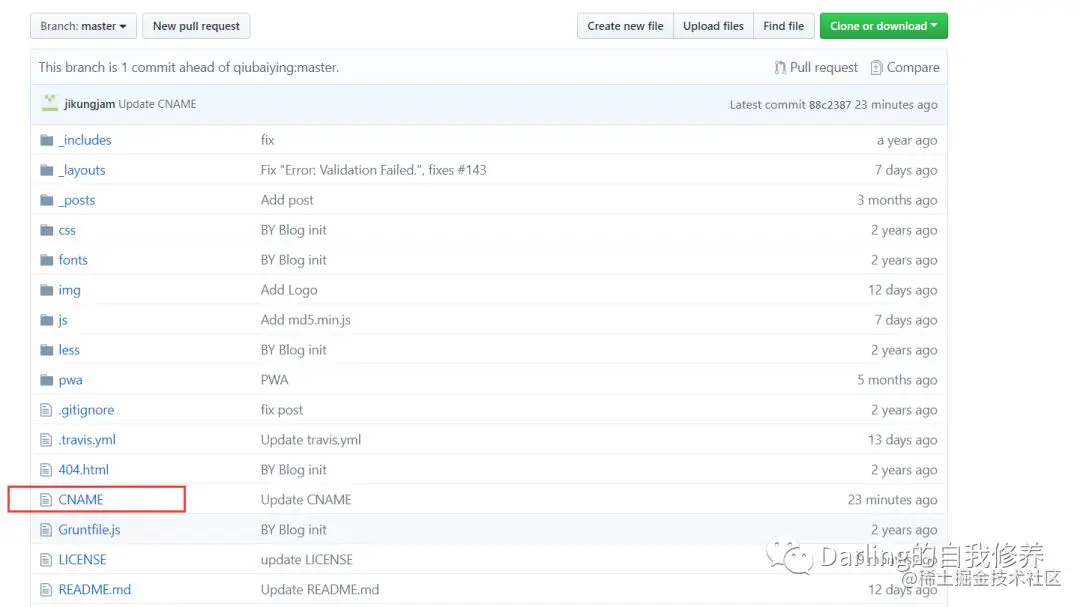Open the fonts folder

(x=73, y=260)
